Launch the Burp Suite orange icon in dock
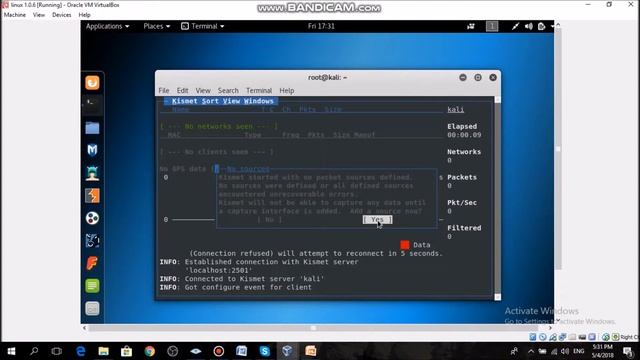This screenshot has height=360, width=640. click(x=92, y=196)
